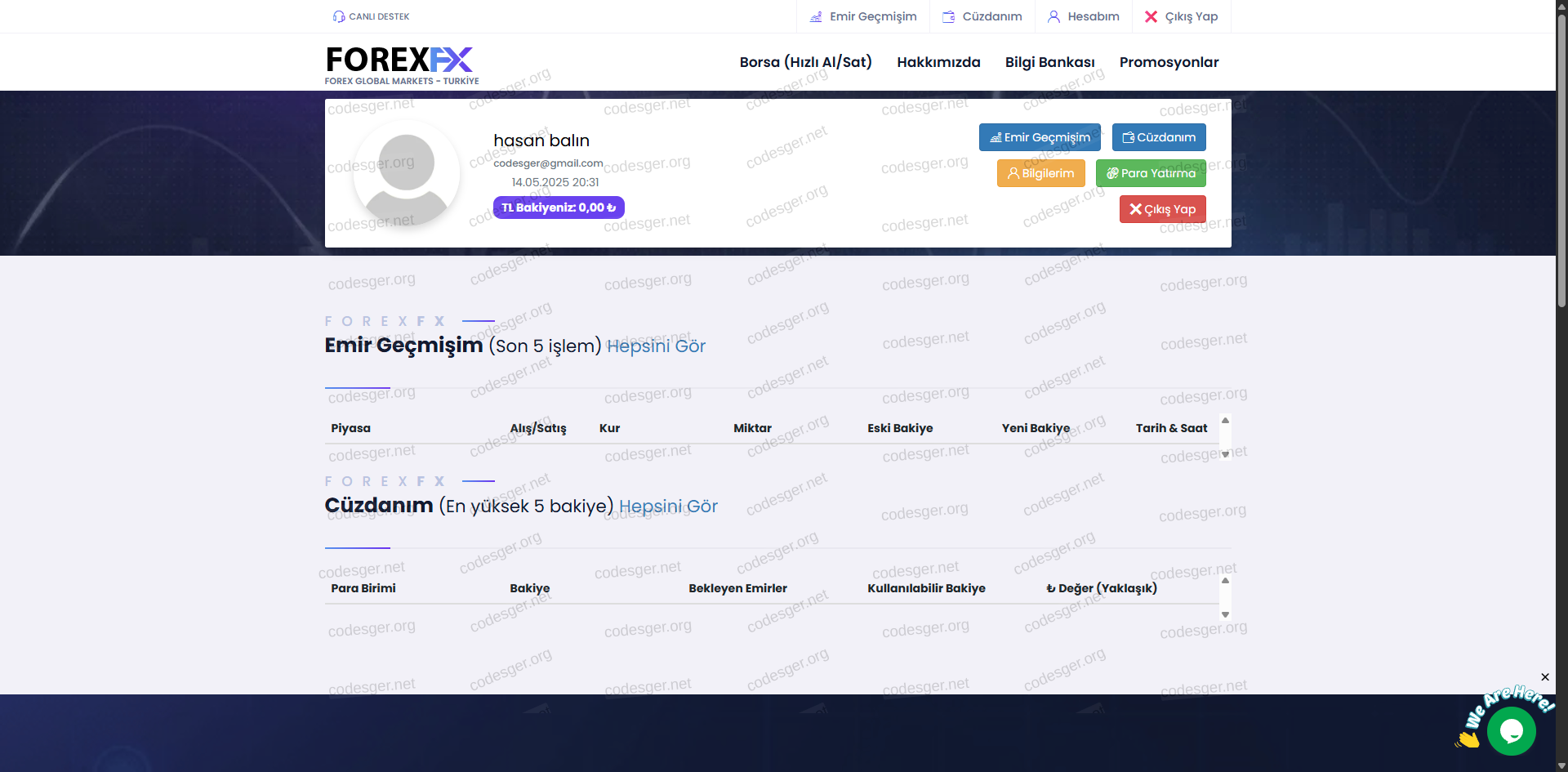Open Hepsini Gör link for Emir Geçmişim
Viewport: 1568px width, 772px height.
[656, 346]
